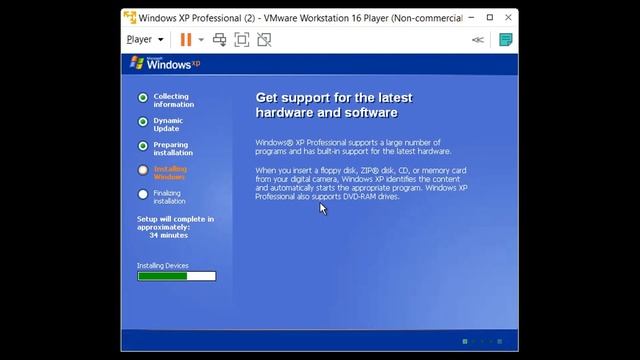Image resolution: width=640 pixels, height=360 pixels.
Task: Click the 'Installing Devices' status text
Action: (x=162, y=266)
